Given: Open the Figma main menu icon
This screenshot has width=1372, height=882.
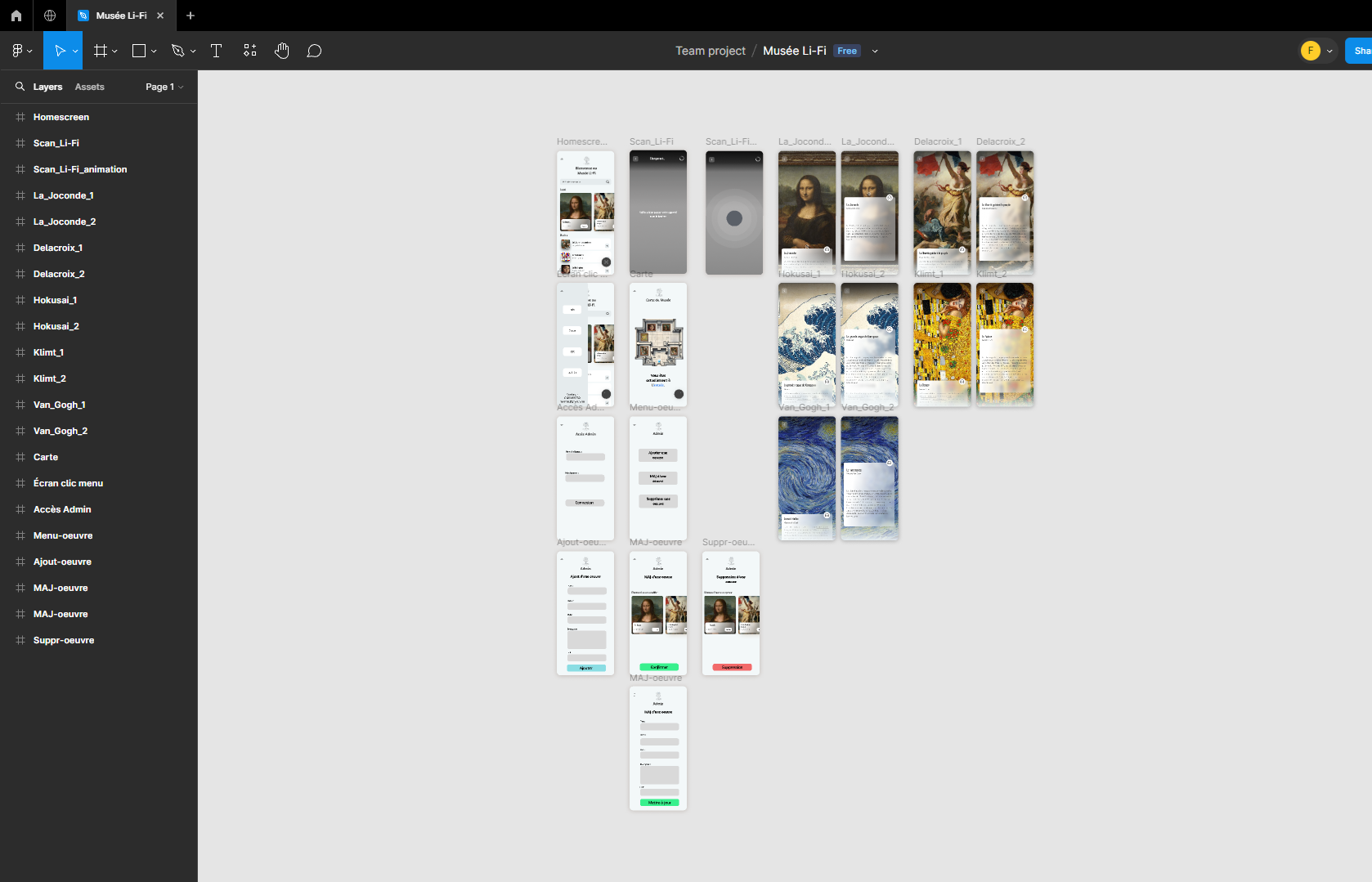Looking at the screenshot, I should (x=18, y=51).
